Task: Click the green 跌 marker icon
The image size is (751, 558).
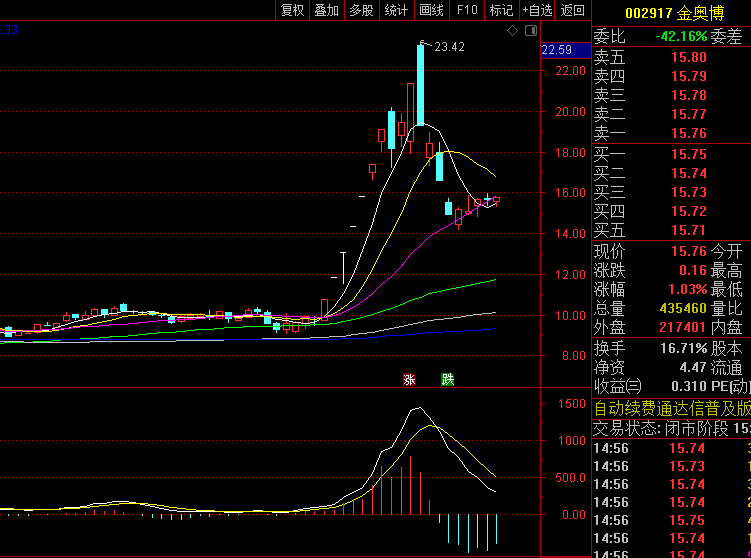Action: pos(448,379)
